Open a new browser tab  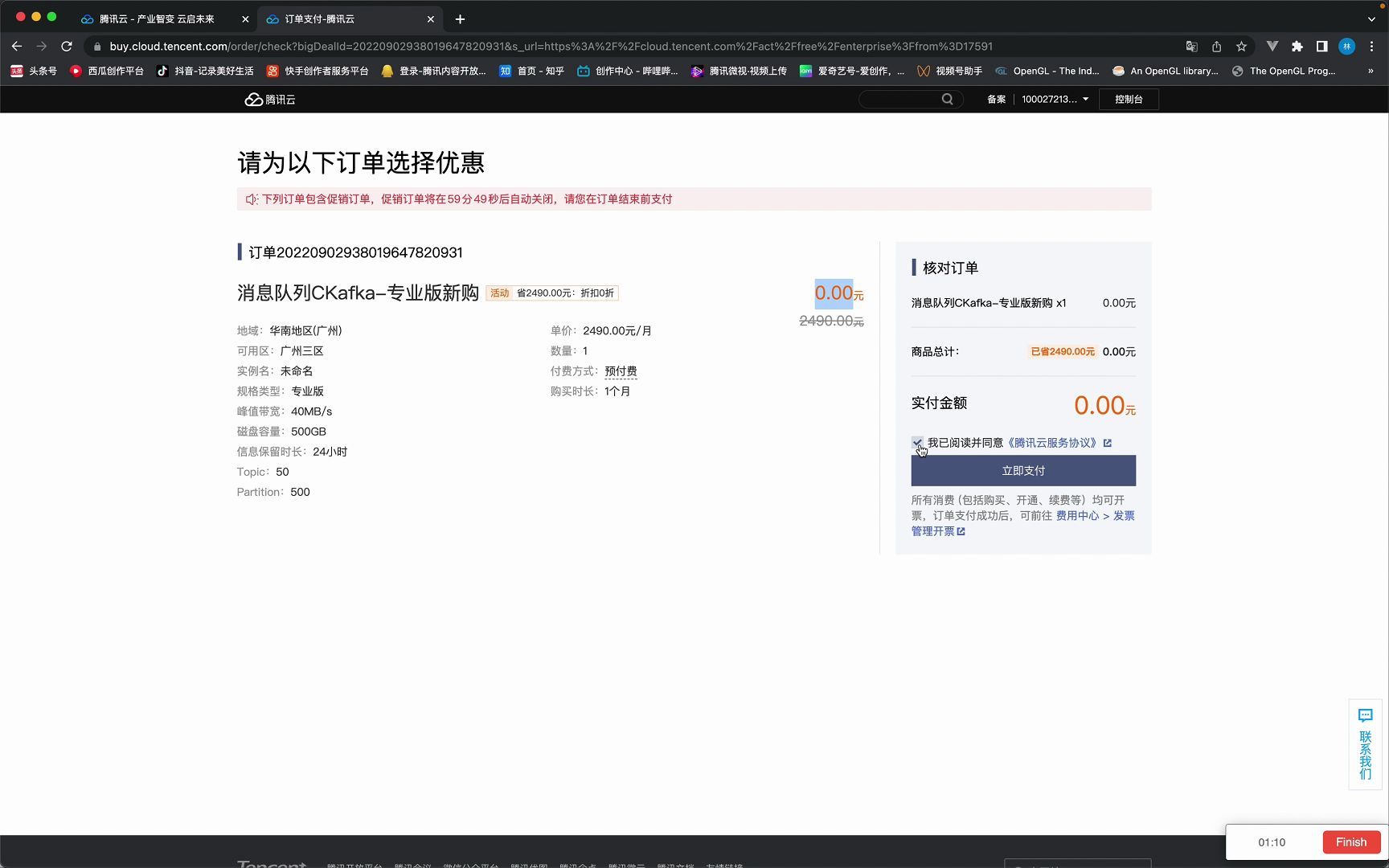click(460, 19)
